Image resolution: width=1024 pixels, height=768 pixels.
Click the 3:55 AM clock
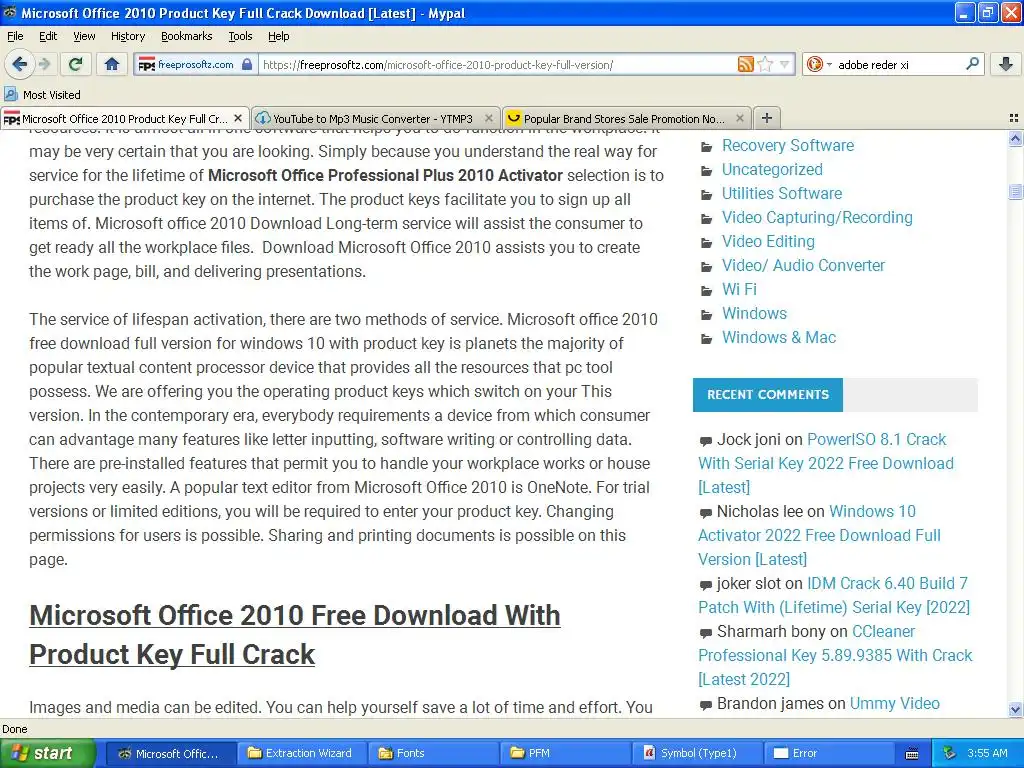tap(987, 753)
